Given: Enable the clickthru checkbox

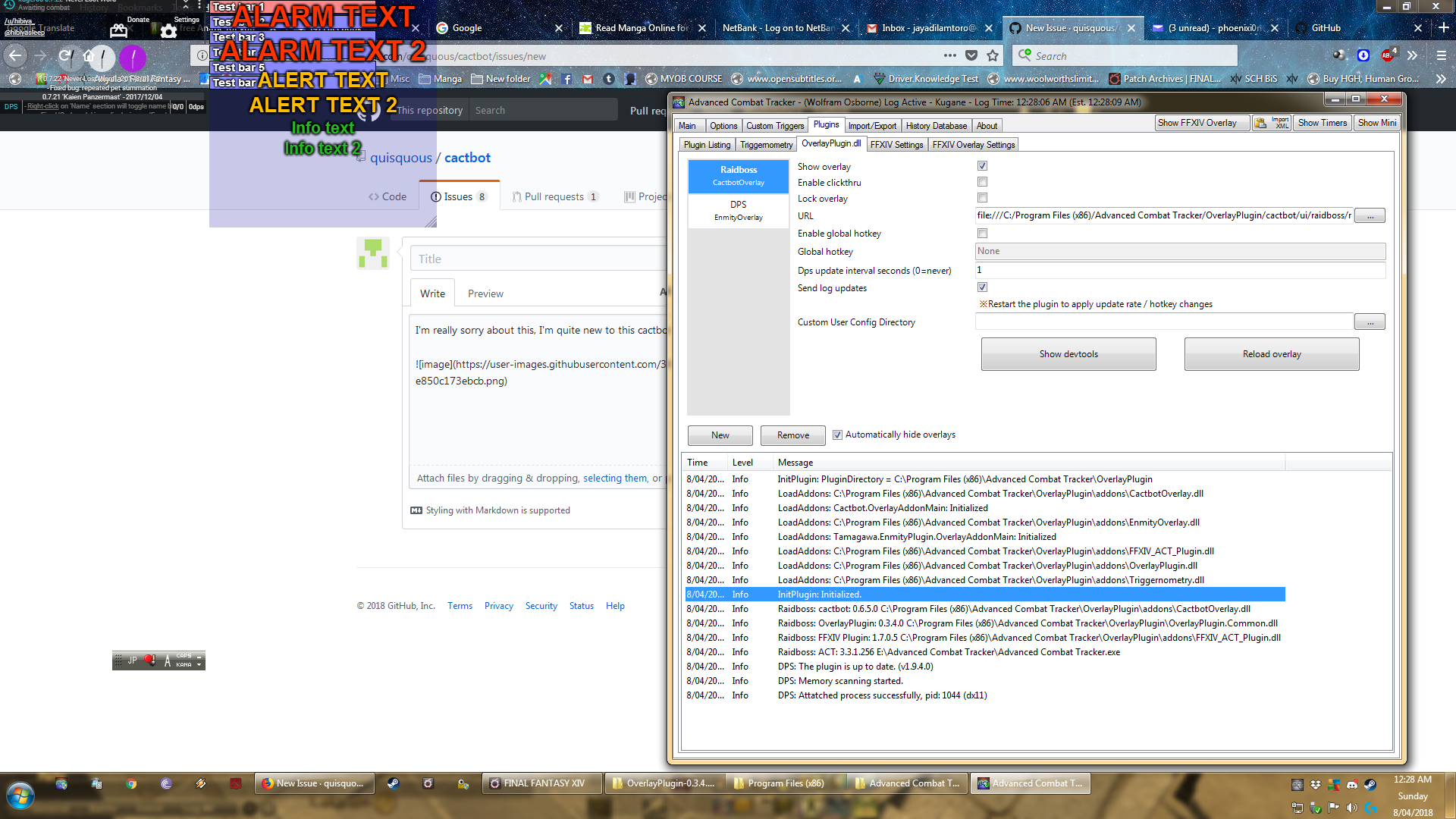Looking at the screenshot, I should pos(982,182).
